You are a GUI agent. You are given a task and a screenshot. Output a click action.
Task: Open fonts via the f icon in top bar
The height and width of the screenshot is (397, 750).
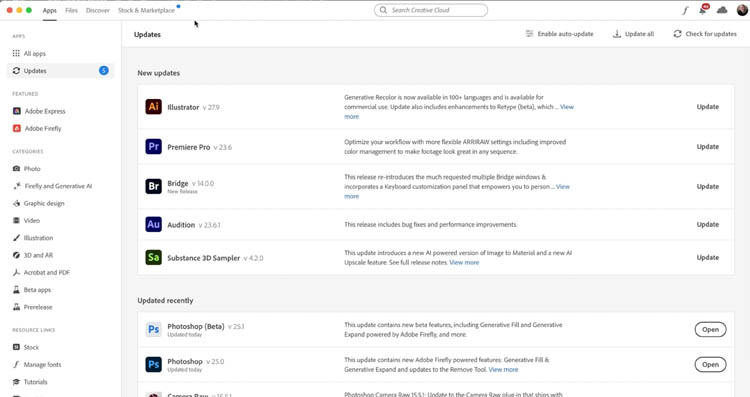(685, 10)
